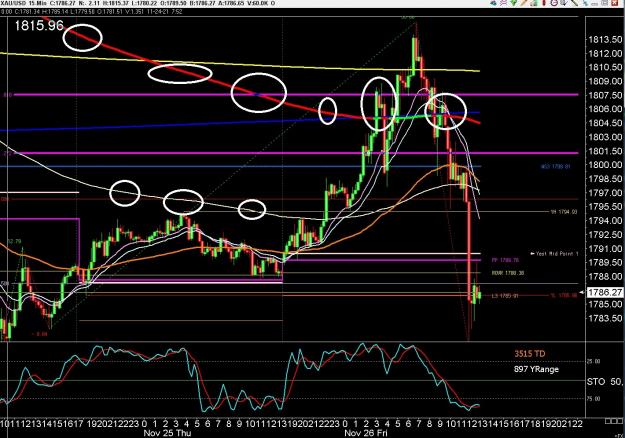Click the 1813.50 price axis label
Screen dimensions: 625x438
pyautogui.click(x=605, y=39)
